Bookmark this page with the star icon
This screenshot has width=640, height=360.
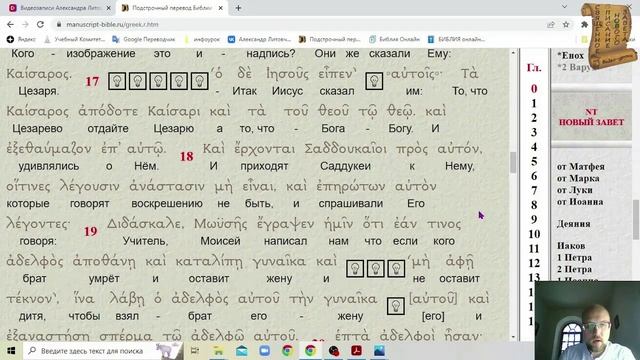point(566,24)
